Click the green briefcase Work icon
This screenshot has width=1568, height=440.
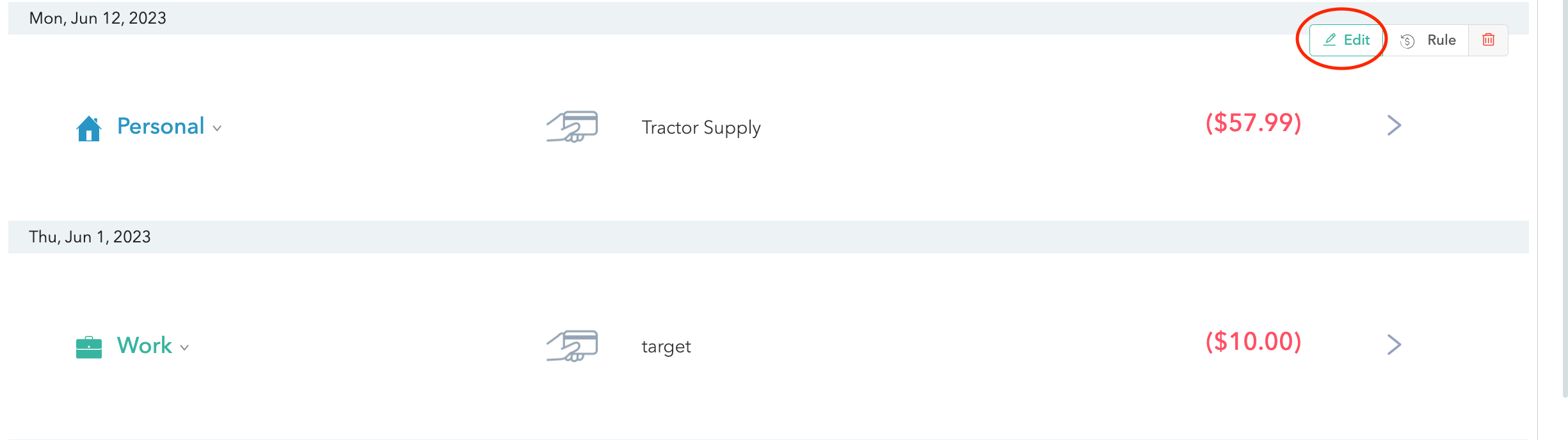[x=89, y=347]
